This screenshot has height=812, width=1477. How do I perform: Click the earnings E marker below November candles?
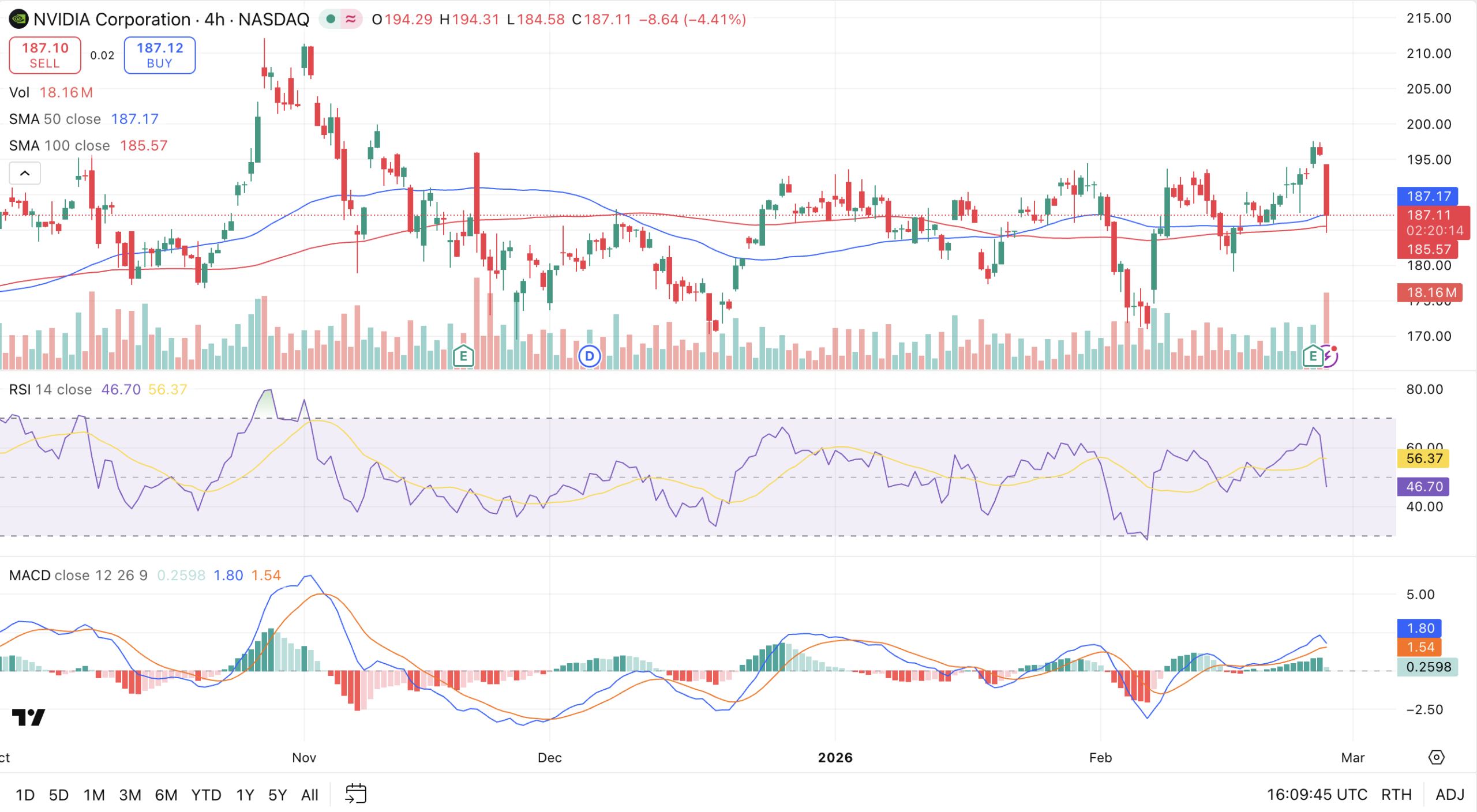[464, 356]
